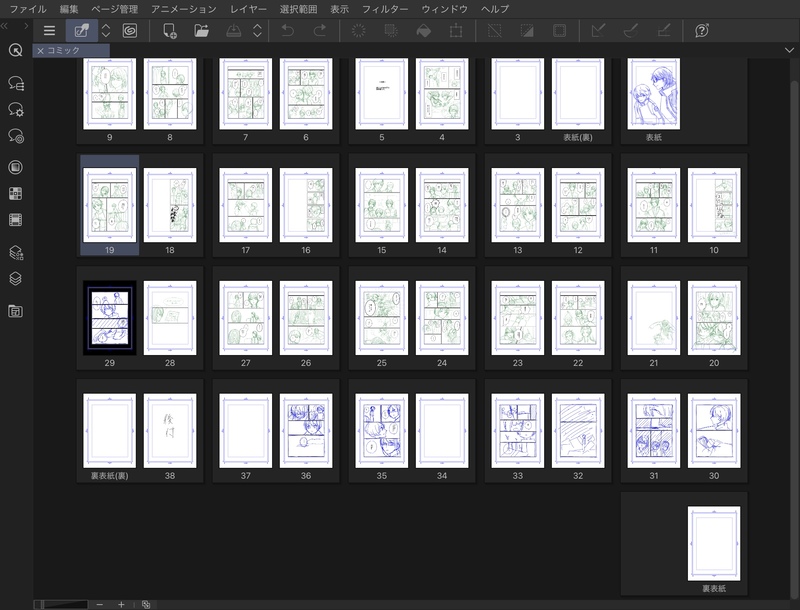Screen dimensions: 800x610
Task: Open the Layer Property icon in sidebar
Action: tap(16, 252)
